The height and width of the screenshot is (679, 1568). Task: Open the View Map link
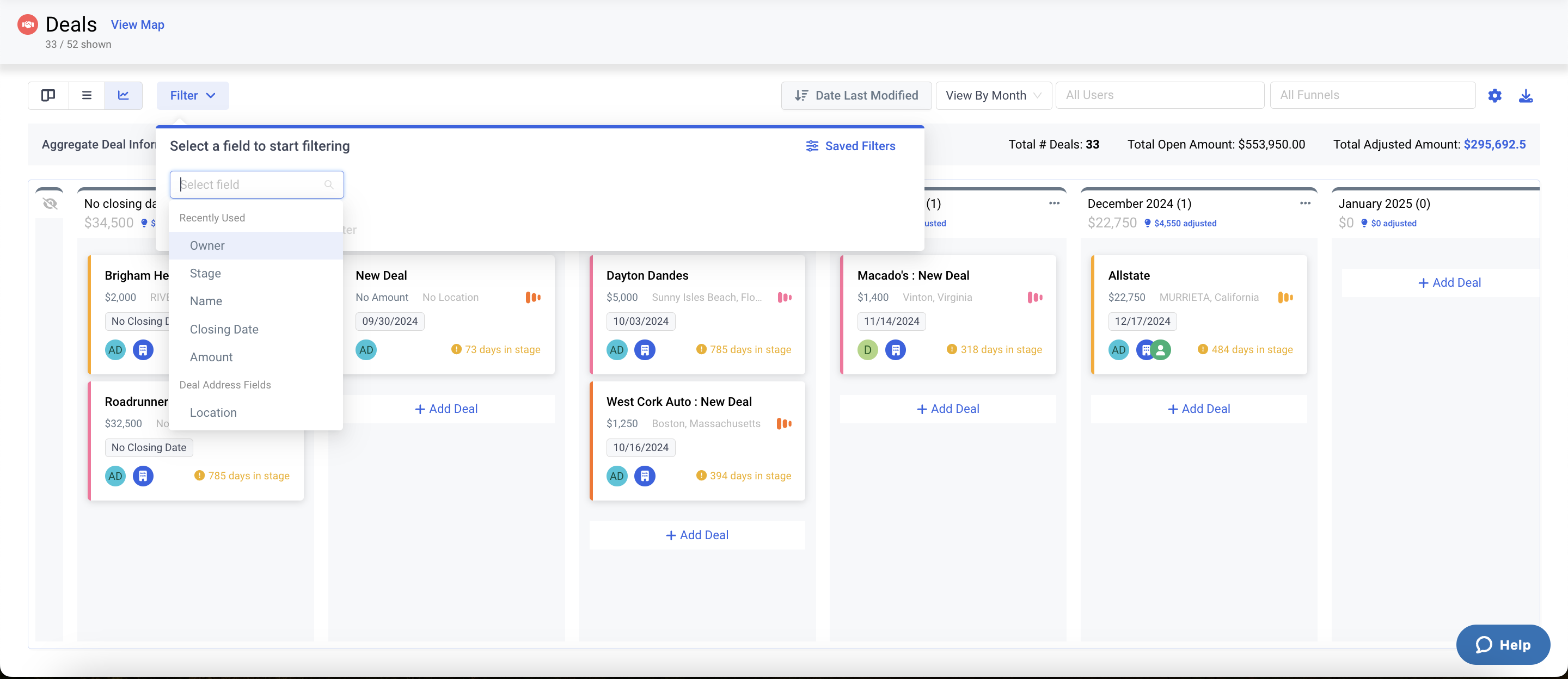coord(138,25)
